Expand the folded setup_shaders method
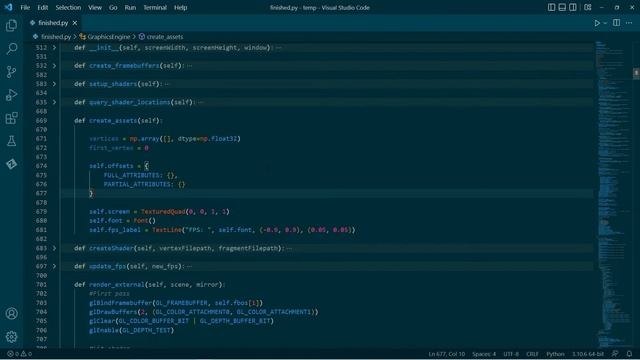 point(54,84)
